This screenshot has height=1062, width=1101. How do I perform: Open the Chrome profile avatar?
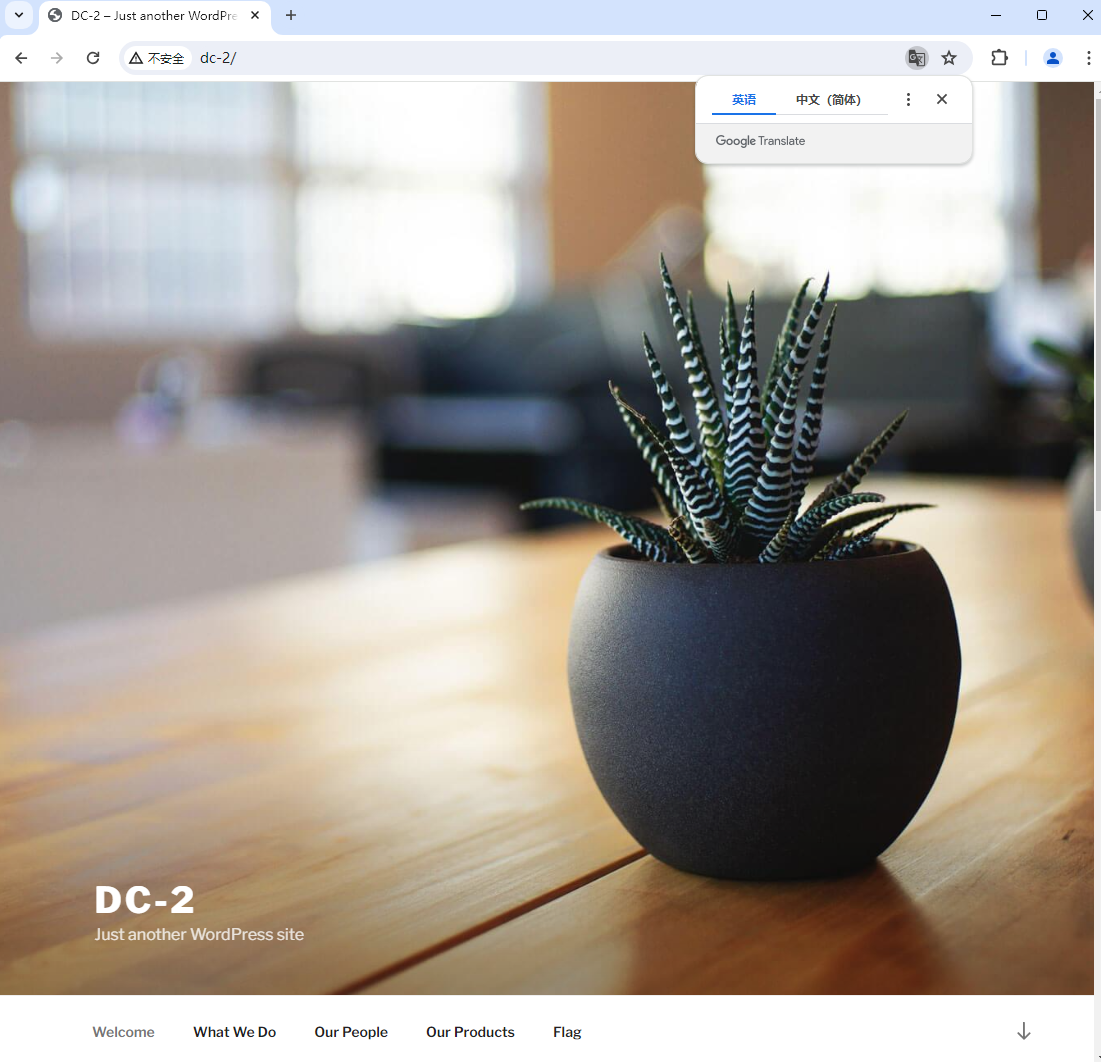(1052, 58)
